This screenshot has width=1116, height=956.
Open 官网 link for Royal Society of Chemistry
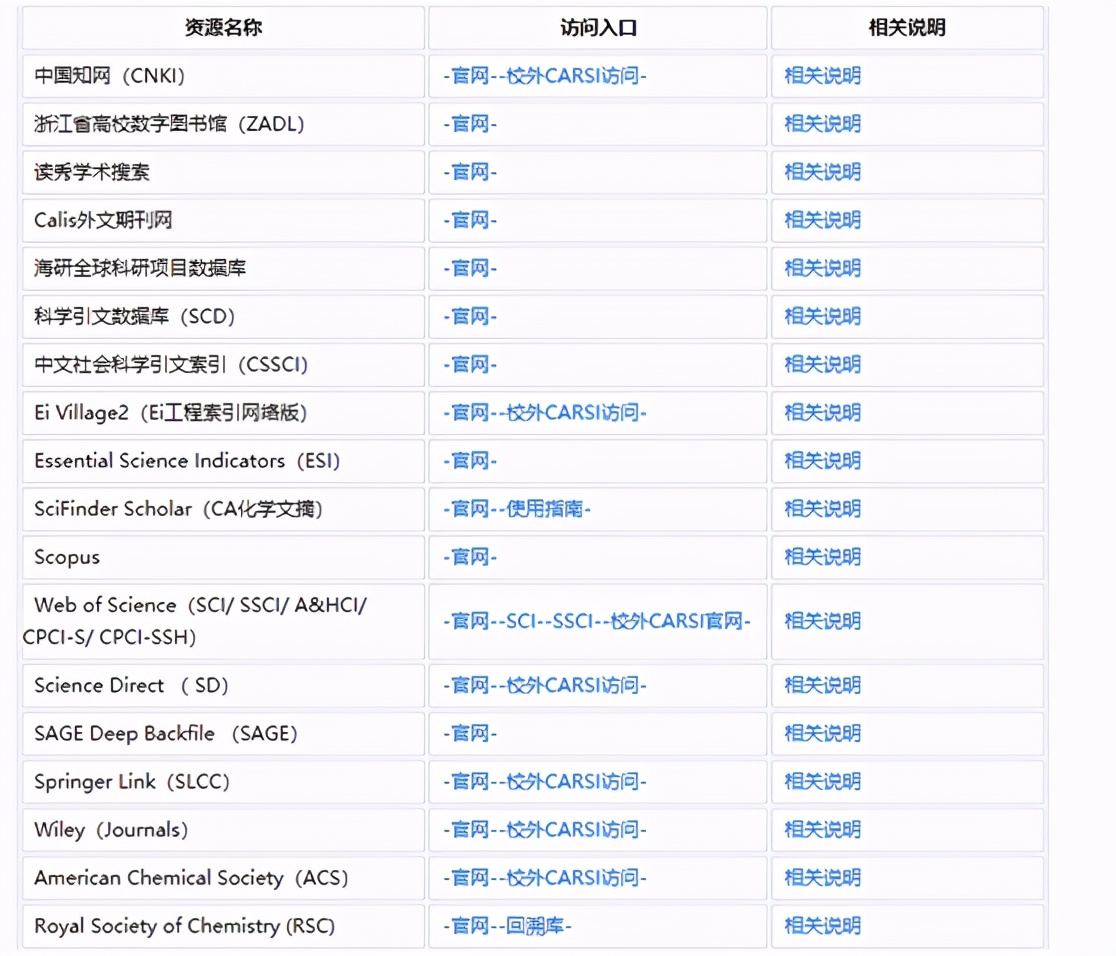pyautogui.click(x=470, y=926)
